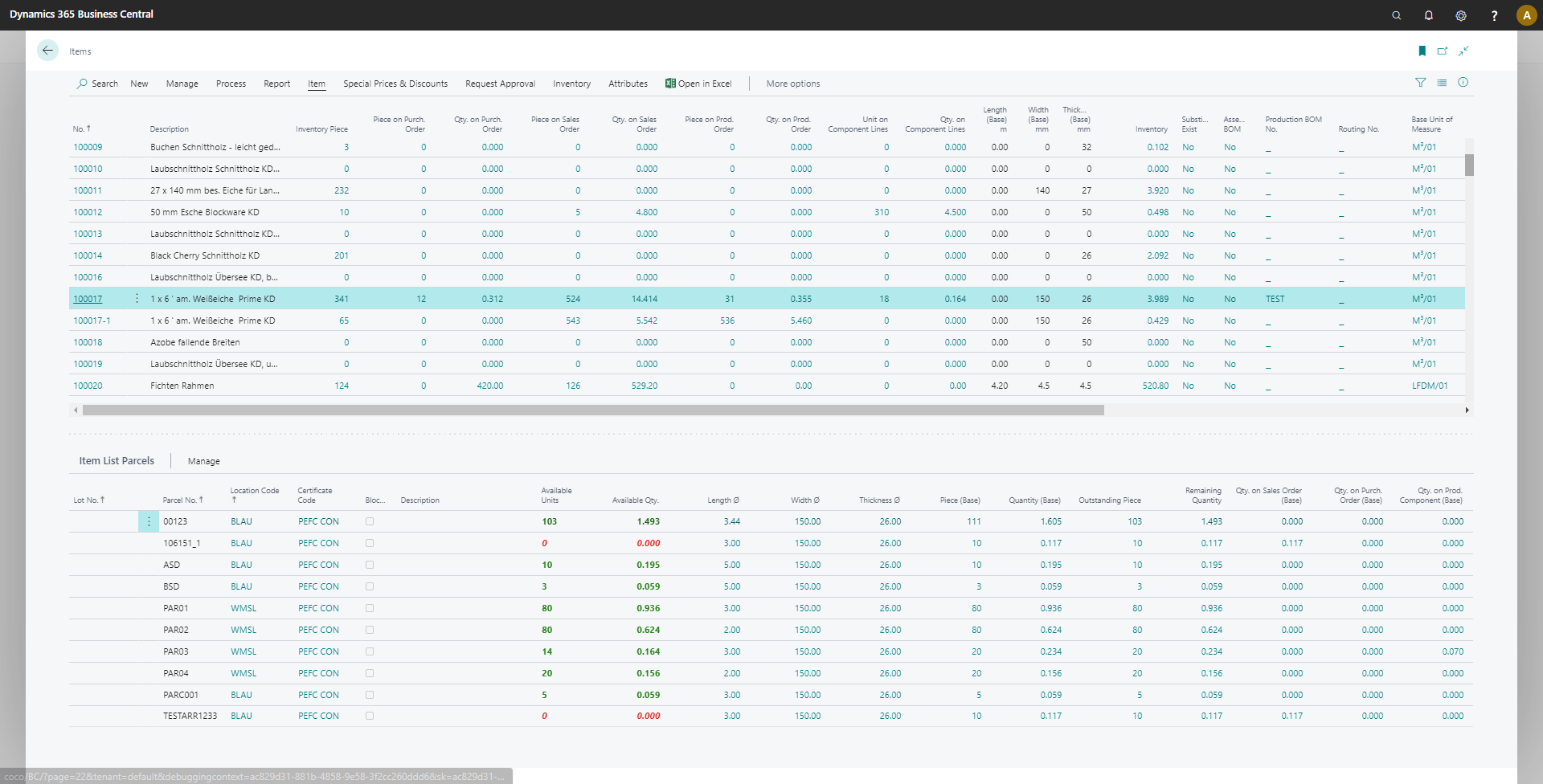This screenshot has width=1543, height=784.
Task: Open item number 100020 link
Action: 88,386
